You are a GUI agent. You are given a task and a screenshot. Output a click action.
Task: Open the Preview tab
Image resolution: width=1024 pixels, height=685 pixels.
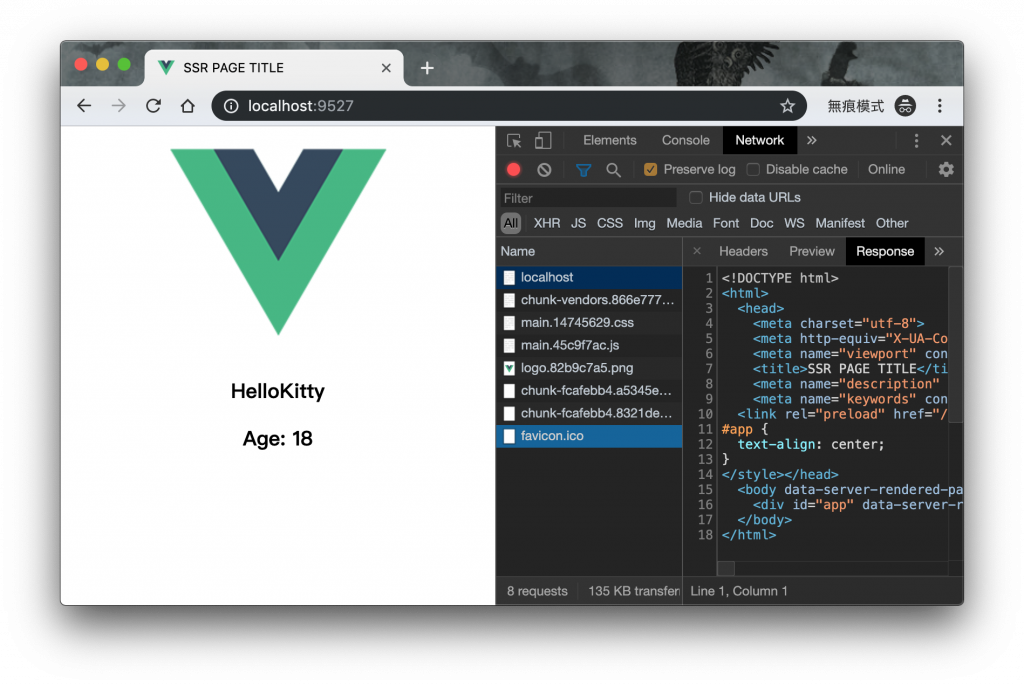(x=812, y=251)
